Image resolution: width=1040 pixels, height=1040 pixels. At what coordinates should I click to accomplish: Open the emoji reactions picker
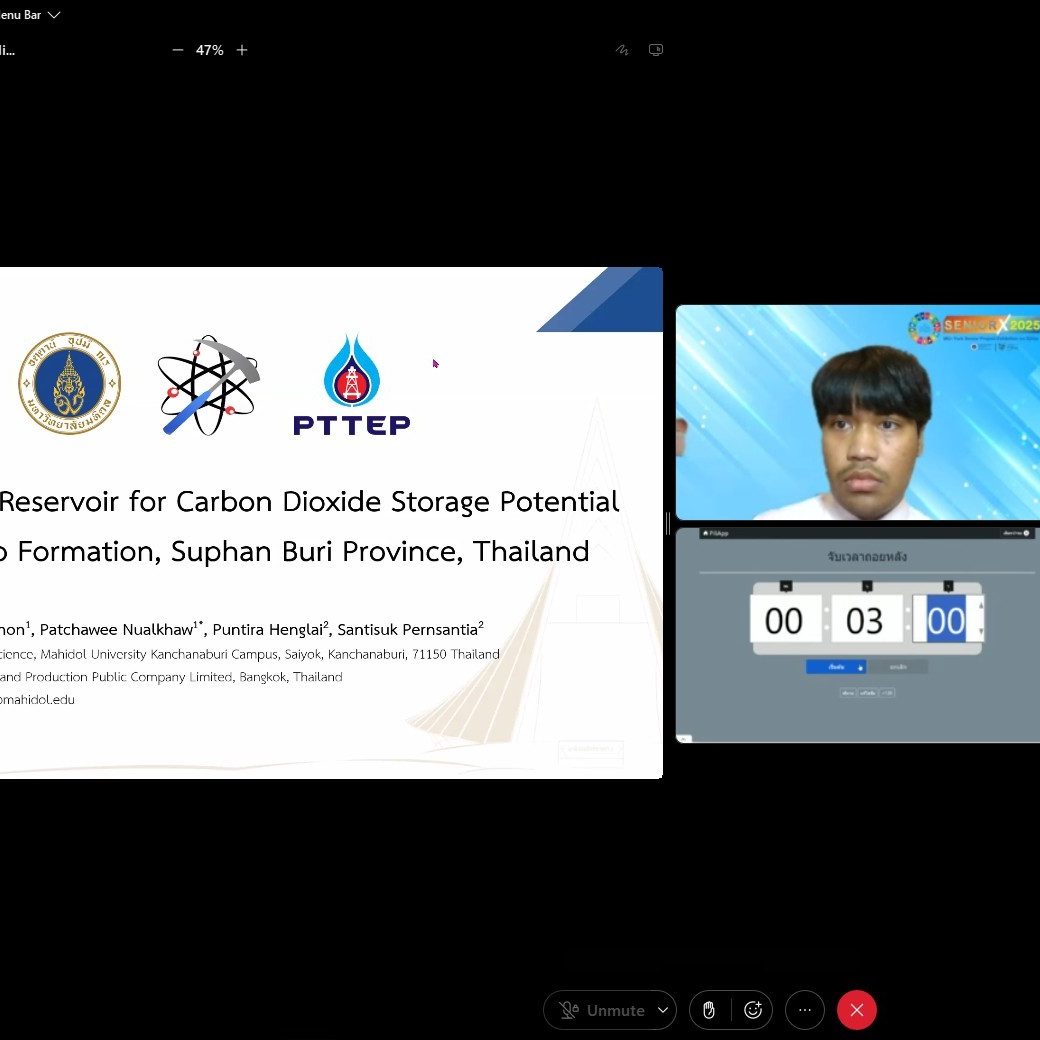point(753,1010)
